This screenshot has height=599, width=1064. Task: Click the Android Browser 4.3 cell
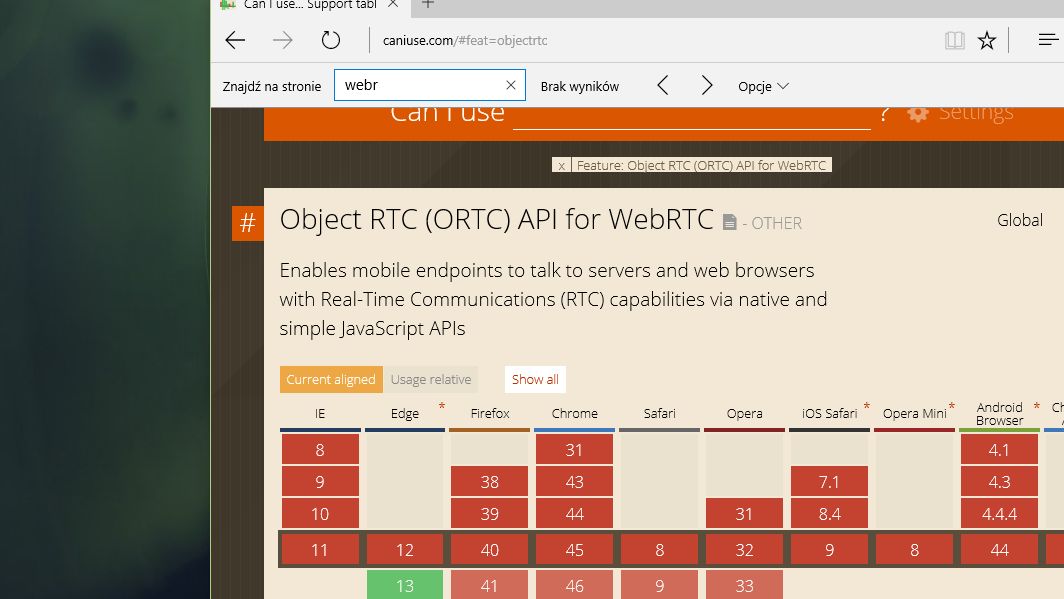click(999, 482)
